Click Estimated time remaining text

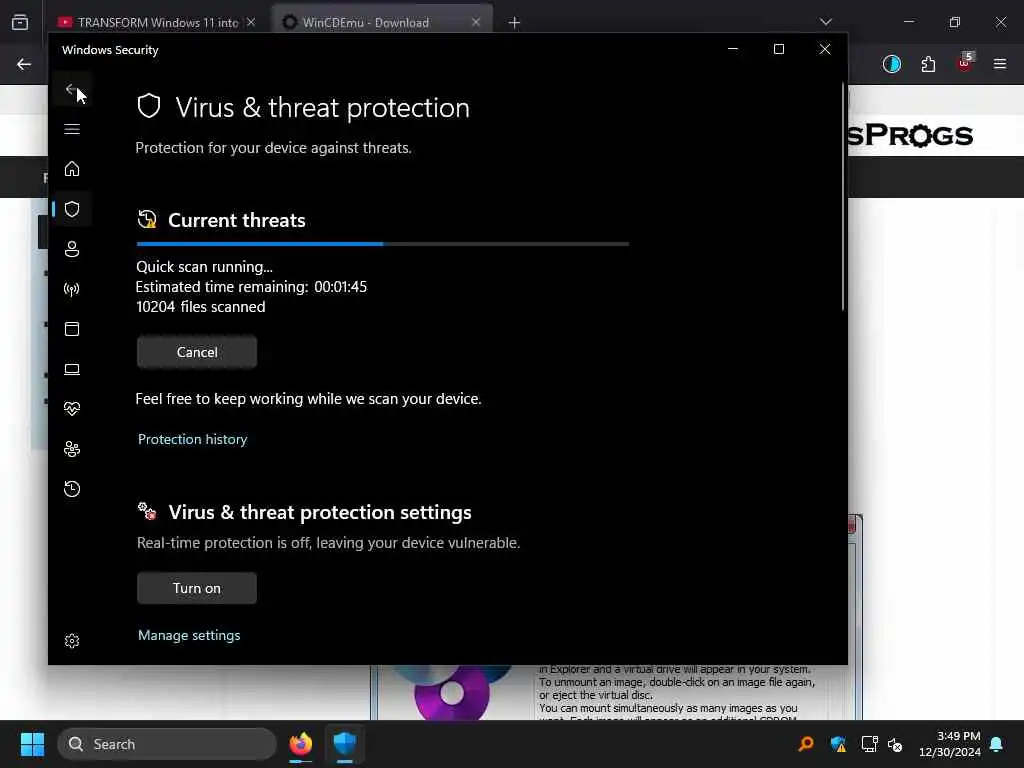[x=251, y=287]
